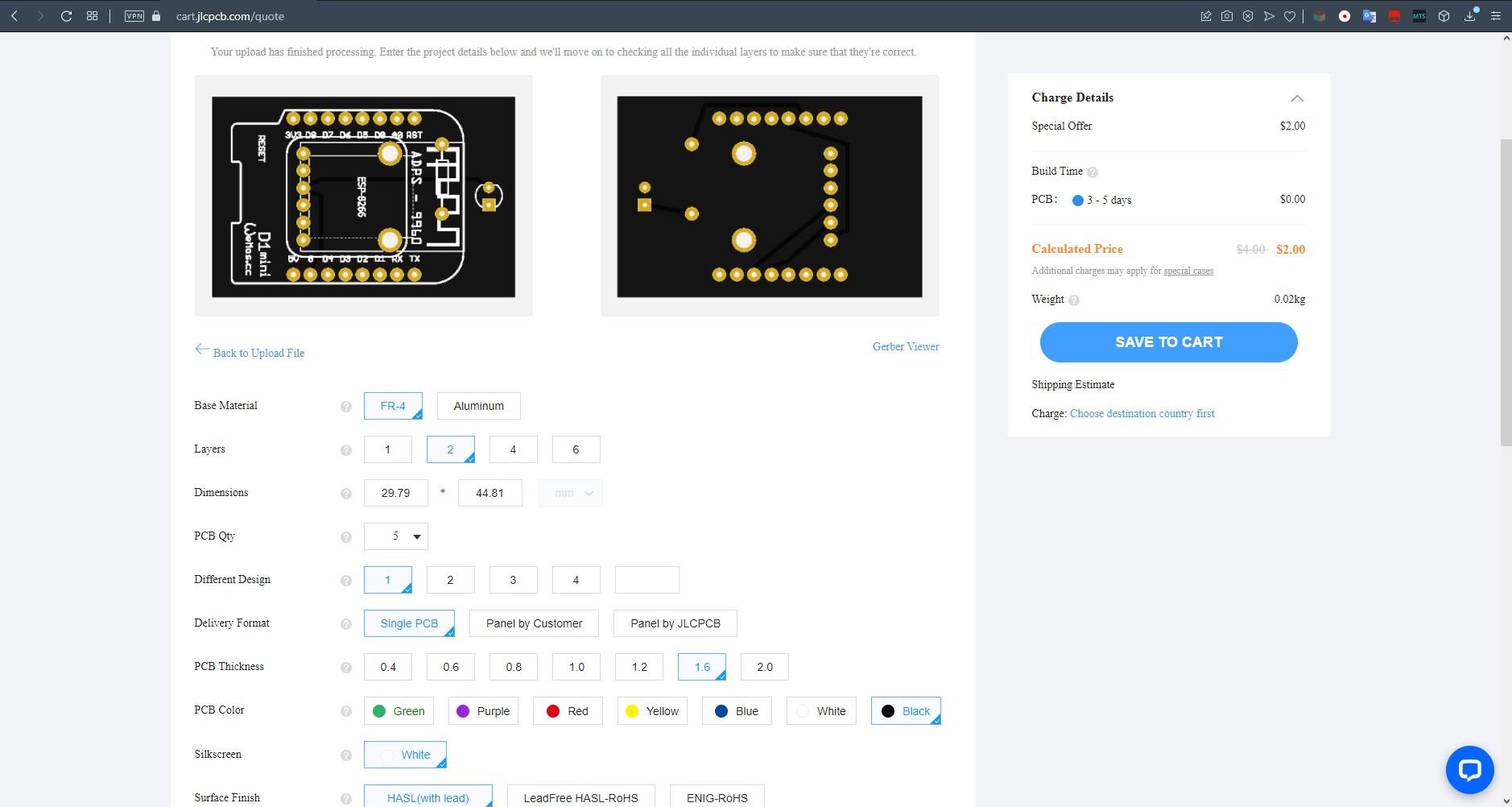
Task: Select Panel by Customer delivery format
Action: 533,623
